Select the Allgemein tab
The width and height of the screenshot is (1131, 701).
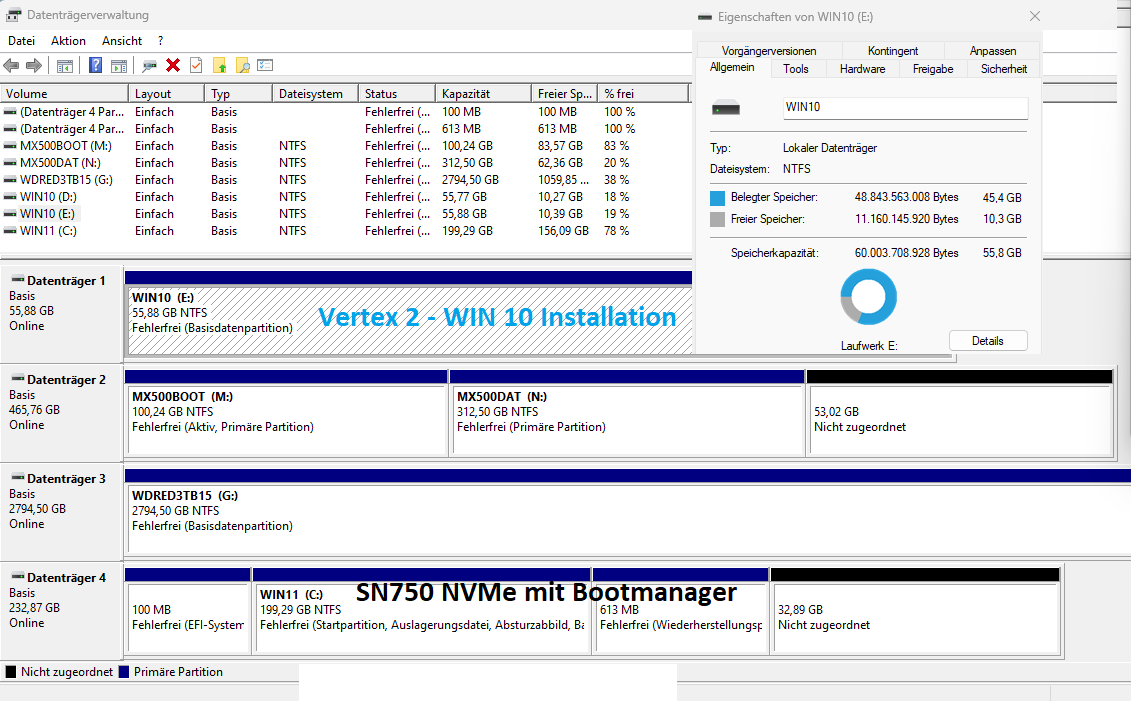click(732, 67)
